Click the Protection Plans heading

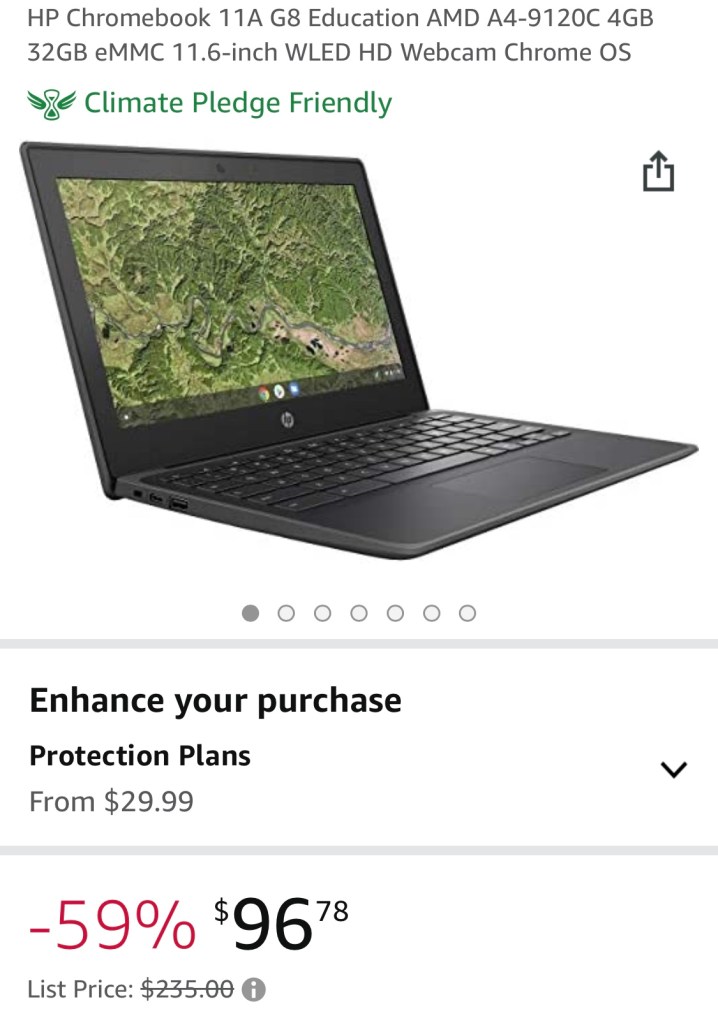click(140, 756)
